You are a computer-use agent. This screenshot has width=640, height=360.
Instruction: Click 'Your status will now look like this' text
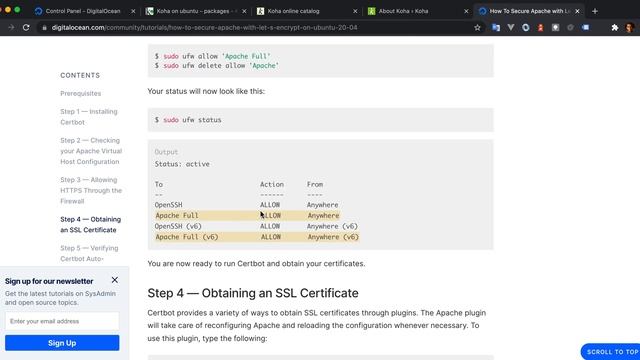tap(206, 91)
